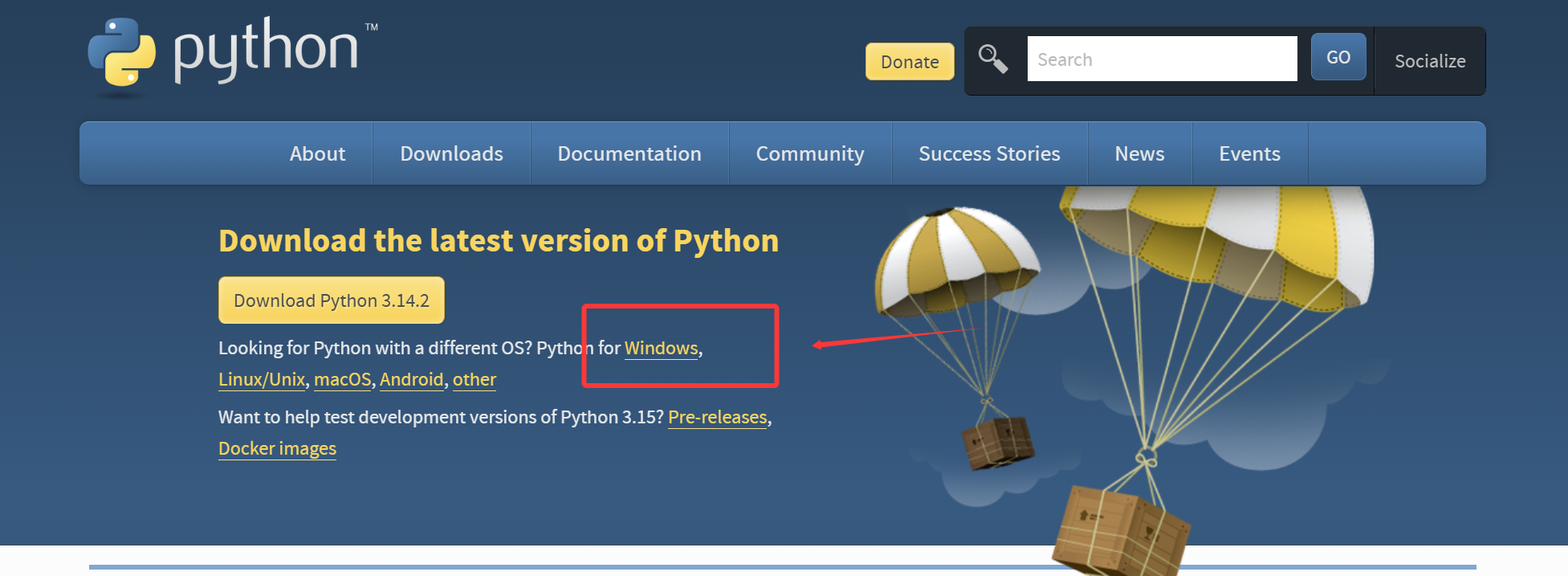
Task: Click Download Python 3.14.2 button
Action: [x=332, y=300]
